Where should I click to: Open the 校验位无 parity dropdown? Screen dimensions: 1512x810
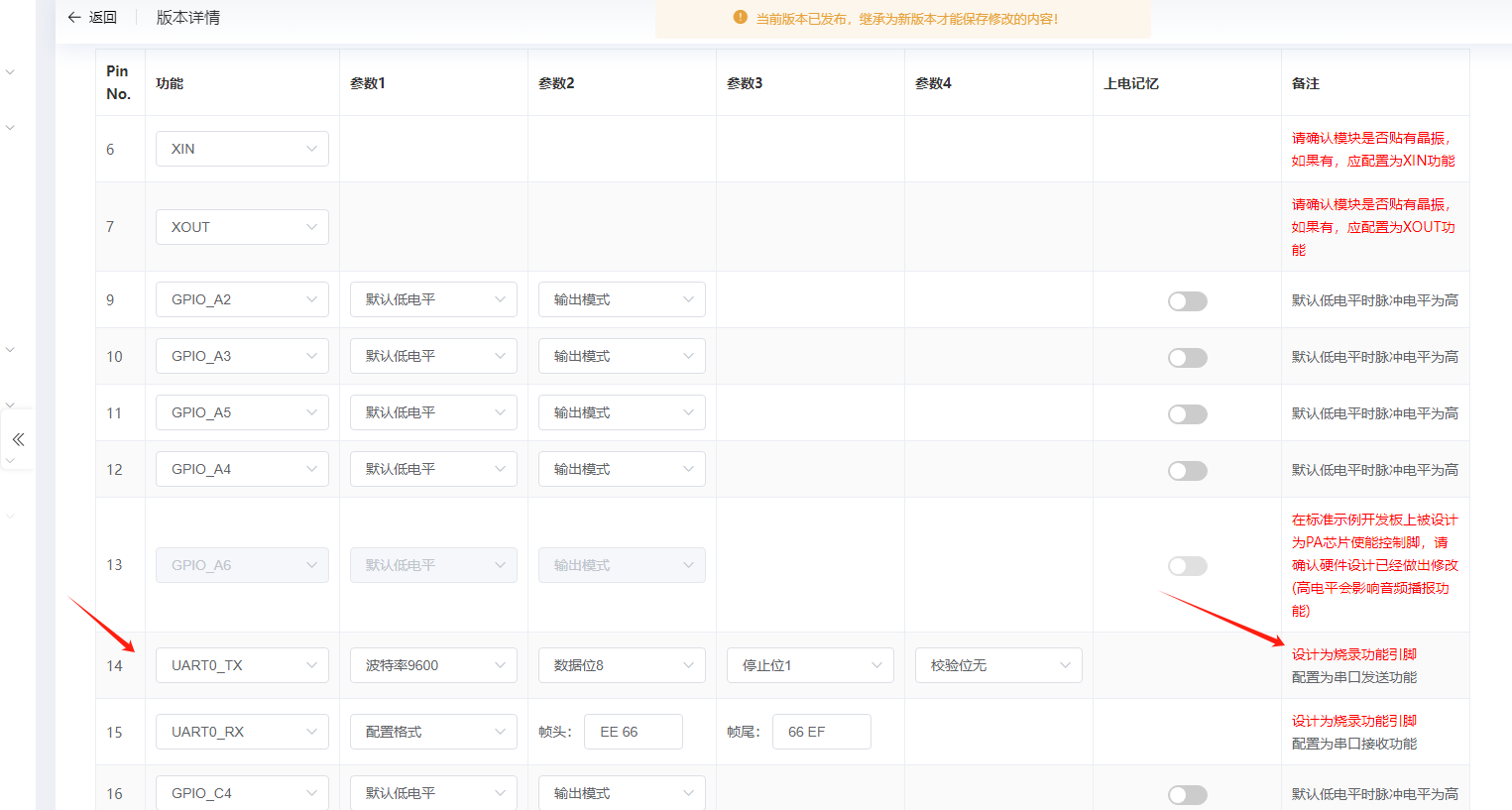(x=998, y=665)
